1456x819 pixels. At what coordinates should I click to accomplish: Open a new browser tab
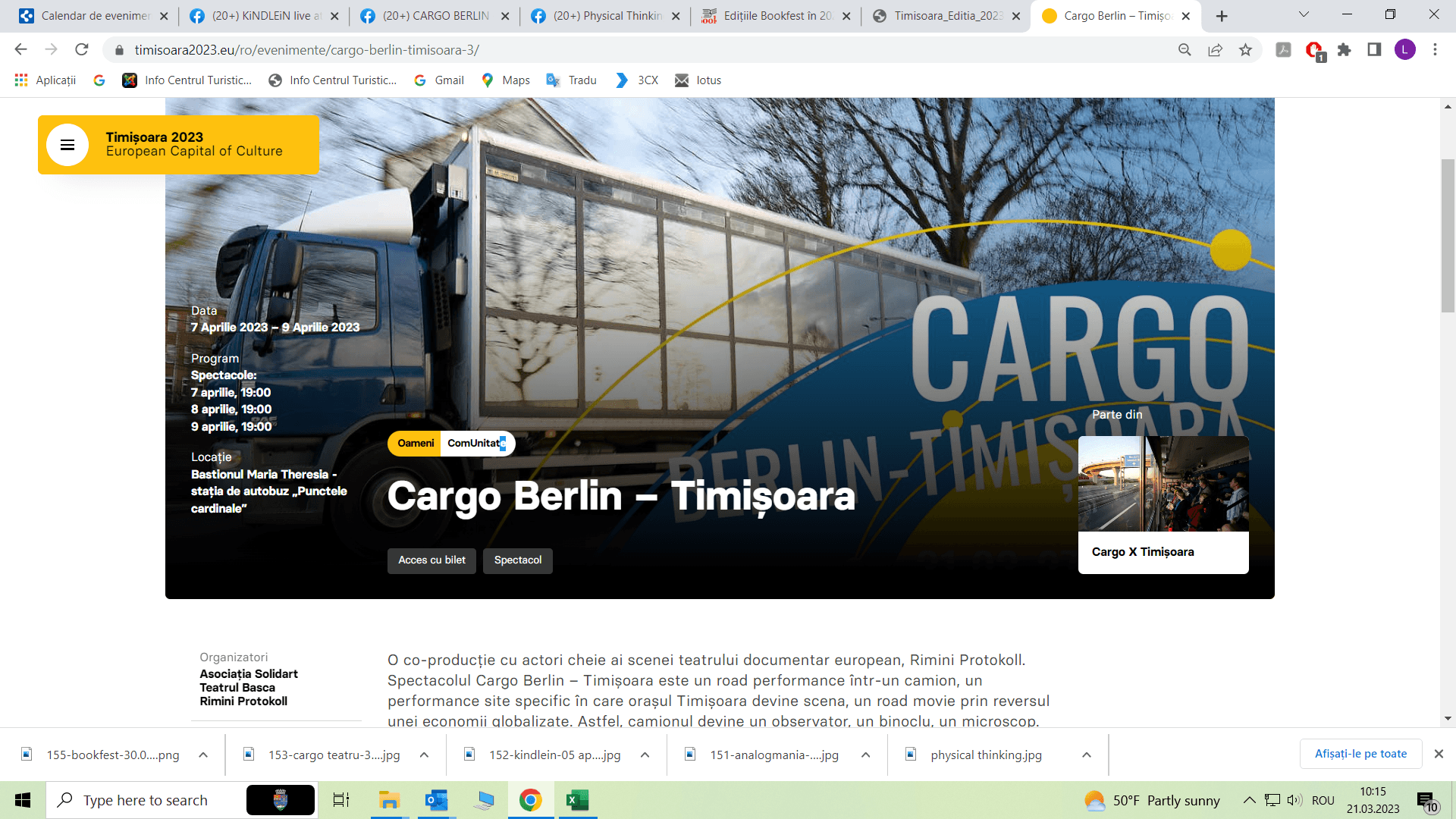click(x=1222, y=16)
